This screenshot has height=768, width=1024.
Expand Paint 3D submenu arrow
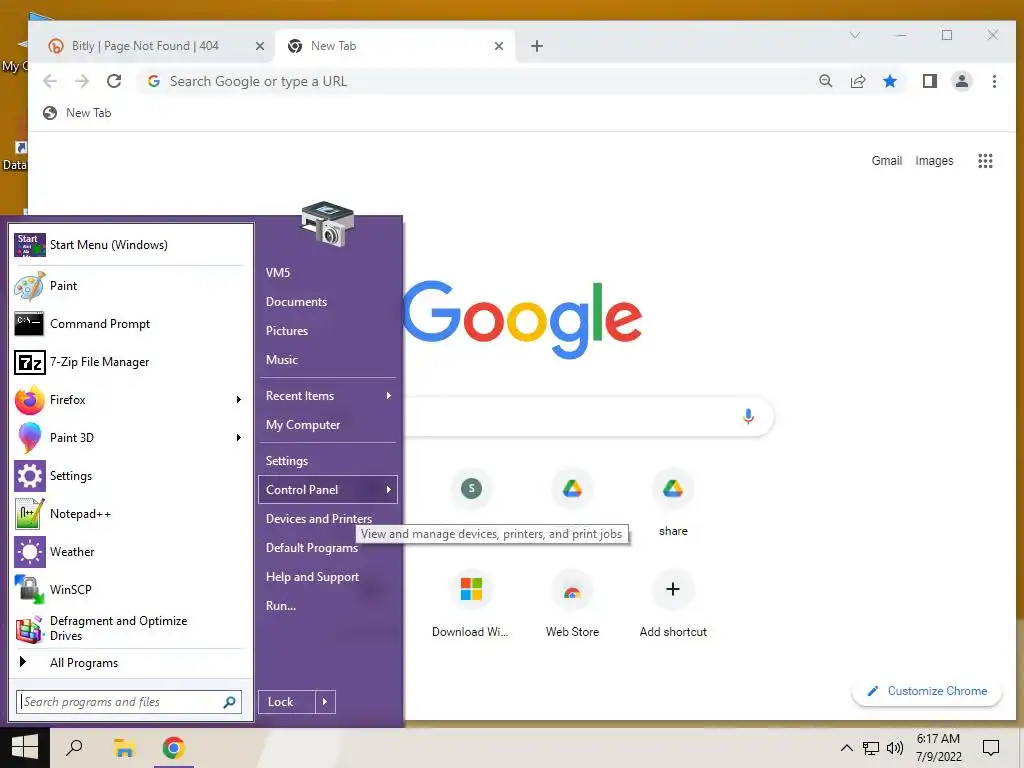[238, 437]
